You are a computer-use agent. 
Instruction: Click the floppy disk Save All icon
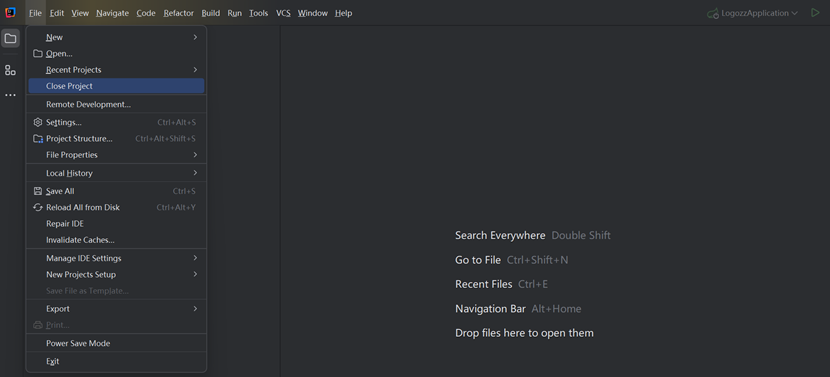coord(38,191)
